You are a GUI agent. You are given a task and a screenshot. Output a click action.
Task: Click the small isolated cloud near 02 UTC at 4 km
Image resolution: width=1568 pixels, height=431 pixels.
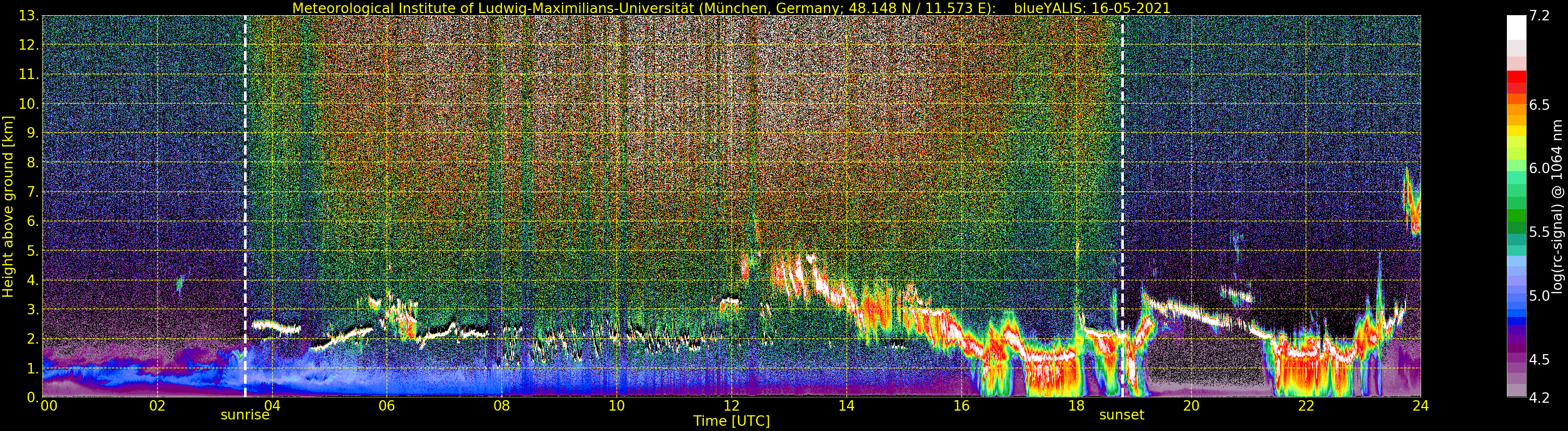(180, 283)
